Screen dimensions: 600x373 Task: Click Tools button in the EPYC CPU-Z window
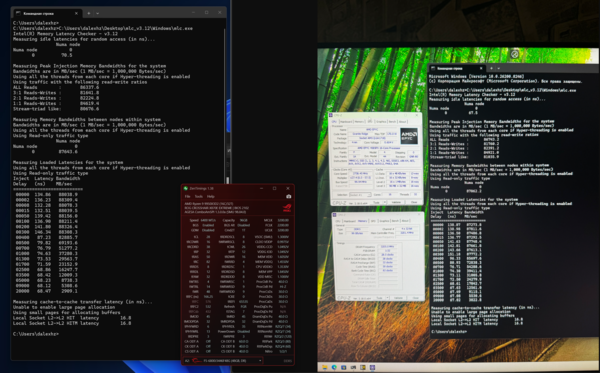[x=377, y=202]
